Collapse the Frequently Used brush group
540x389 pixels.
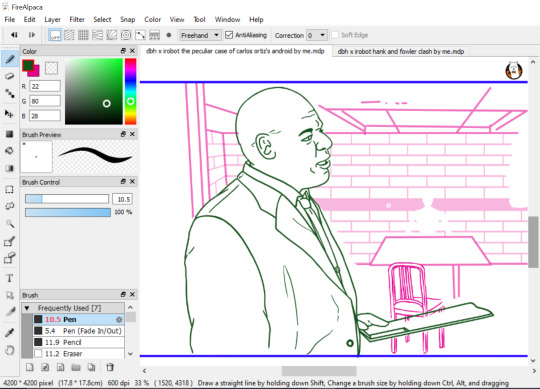[27, 308]
